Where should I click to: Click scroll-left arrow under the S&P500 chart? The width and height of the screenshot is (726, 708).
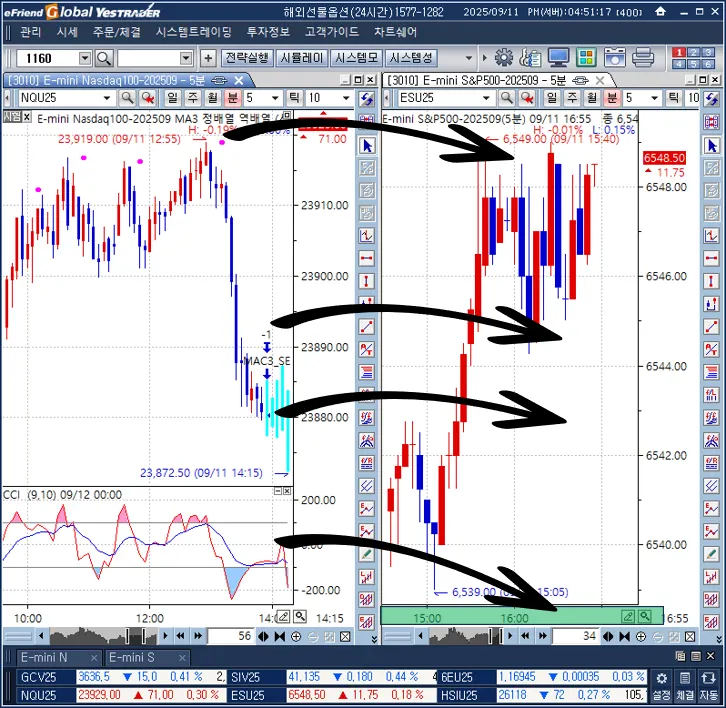coord(420,636)
